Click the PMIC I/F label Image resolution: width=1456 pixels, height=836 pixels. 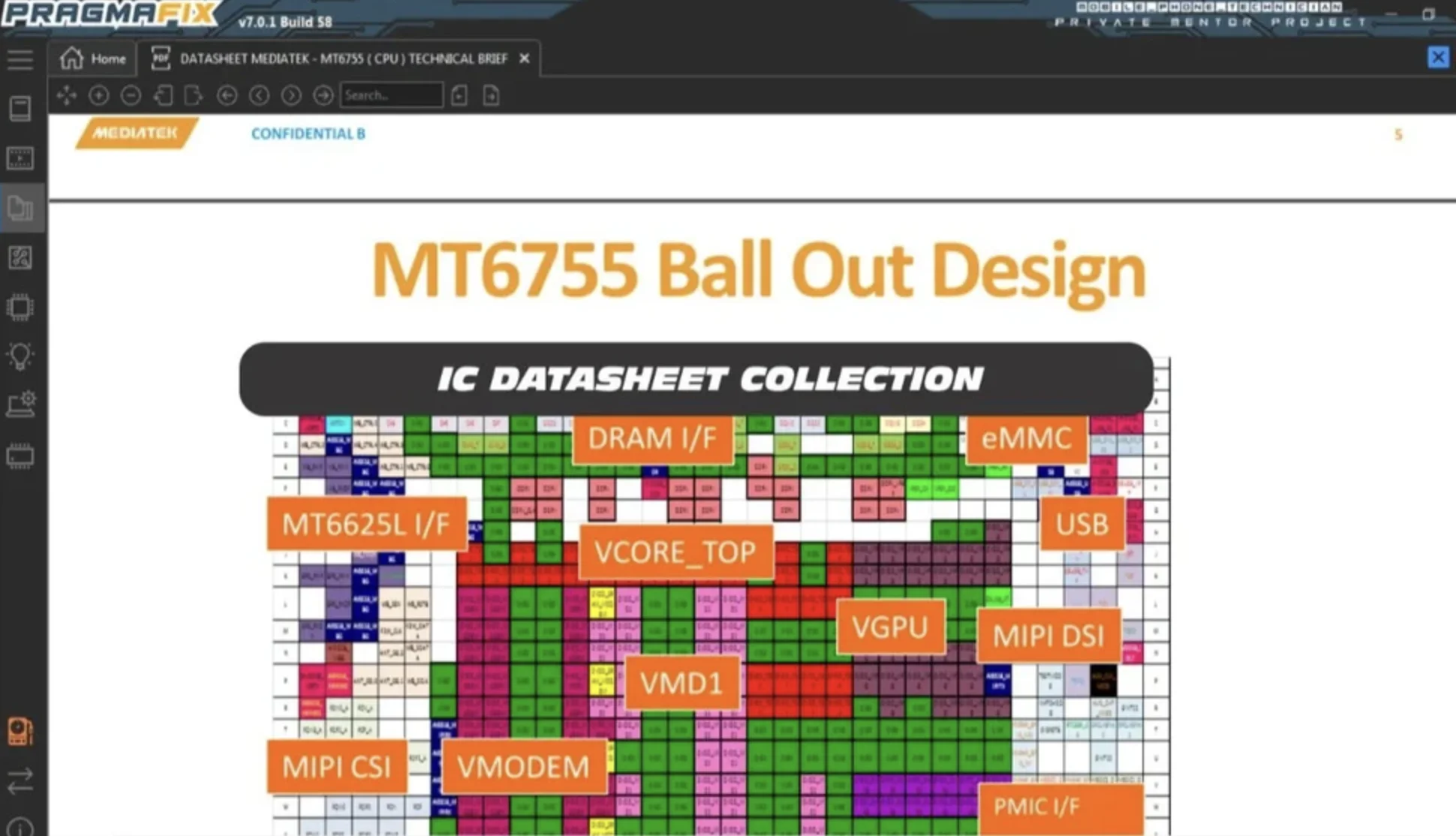coord(1060,808)
